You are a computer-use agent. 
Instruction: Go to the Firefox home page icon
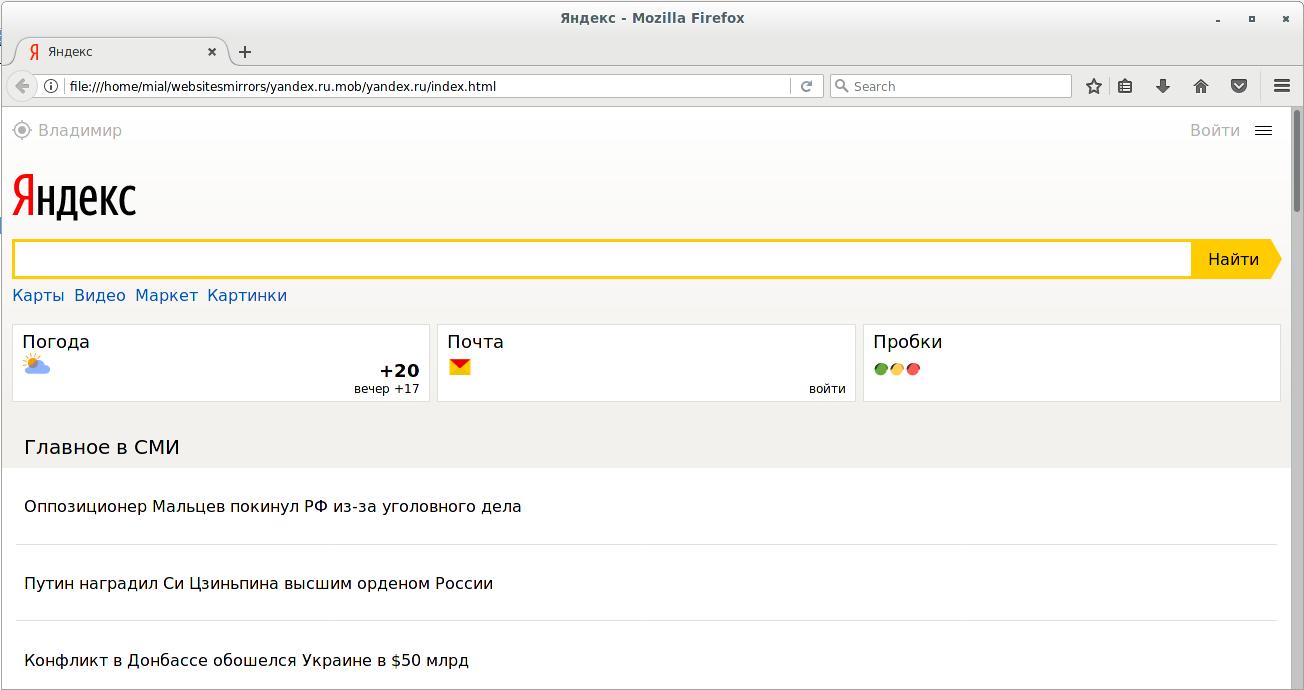(1201, 86)
